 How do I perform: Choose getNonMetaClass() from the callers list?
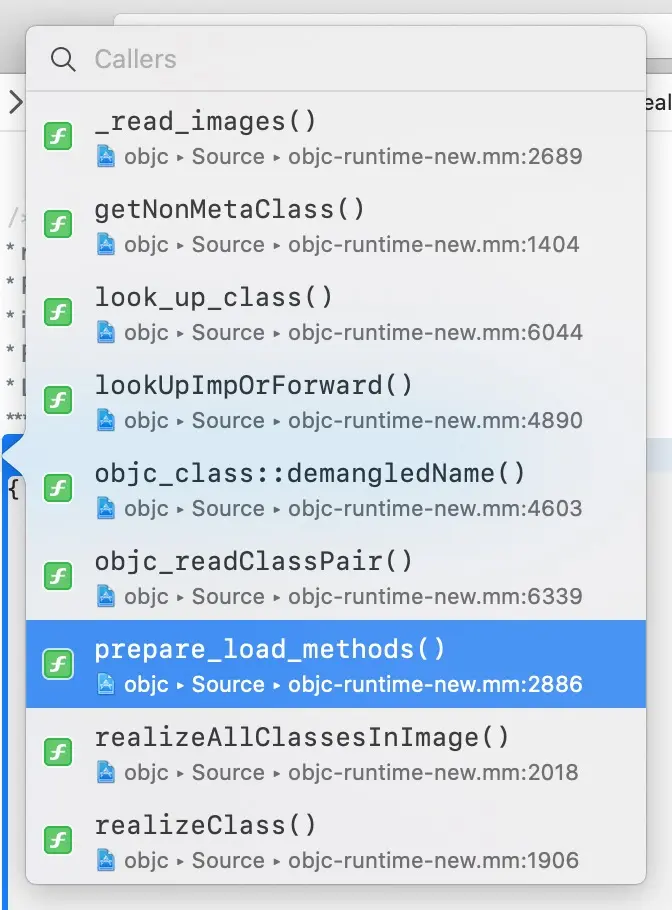tap(336, 226)
